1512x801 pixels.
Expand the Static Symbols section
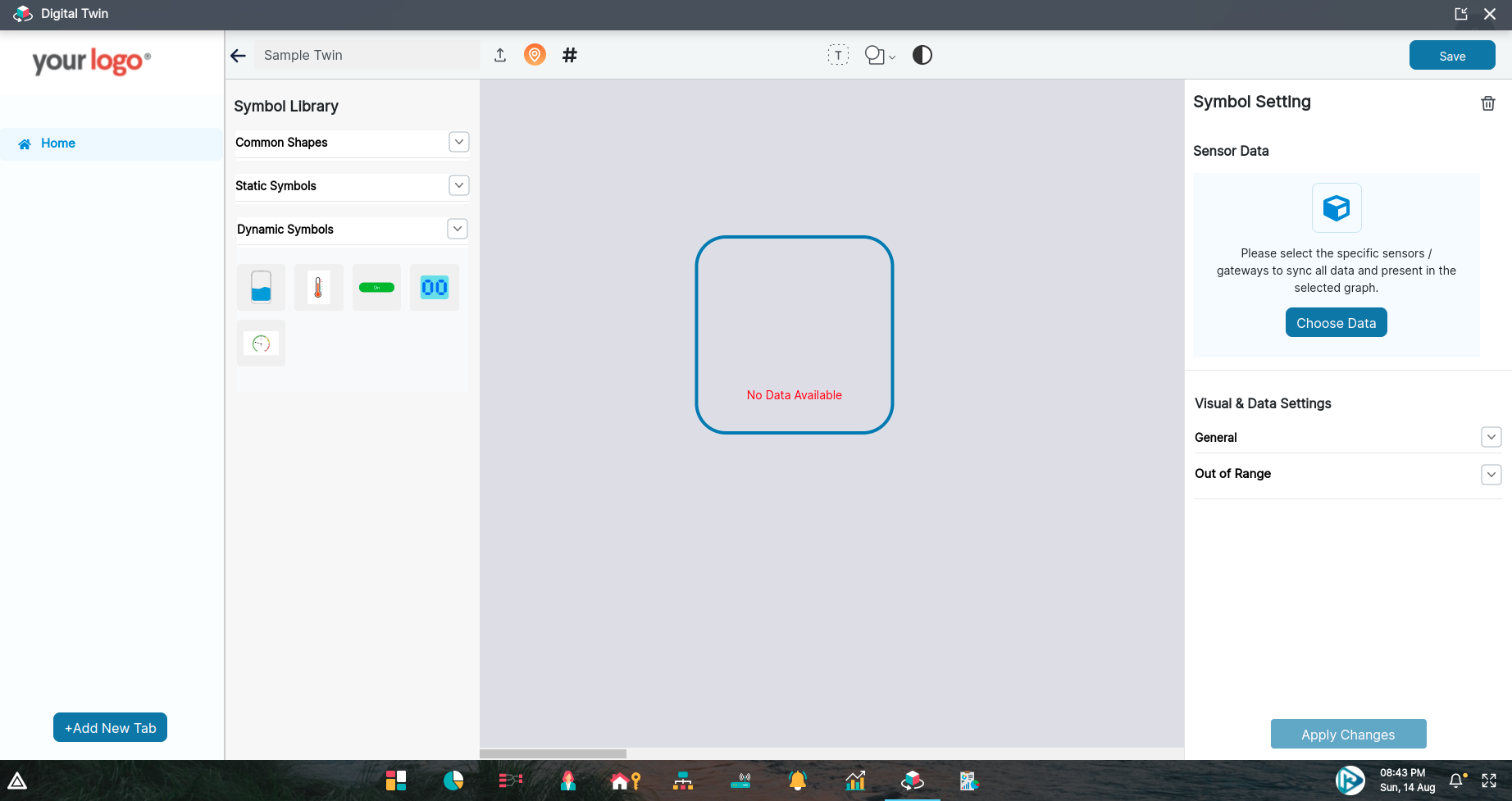(x=458, y=185)
